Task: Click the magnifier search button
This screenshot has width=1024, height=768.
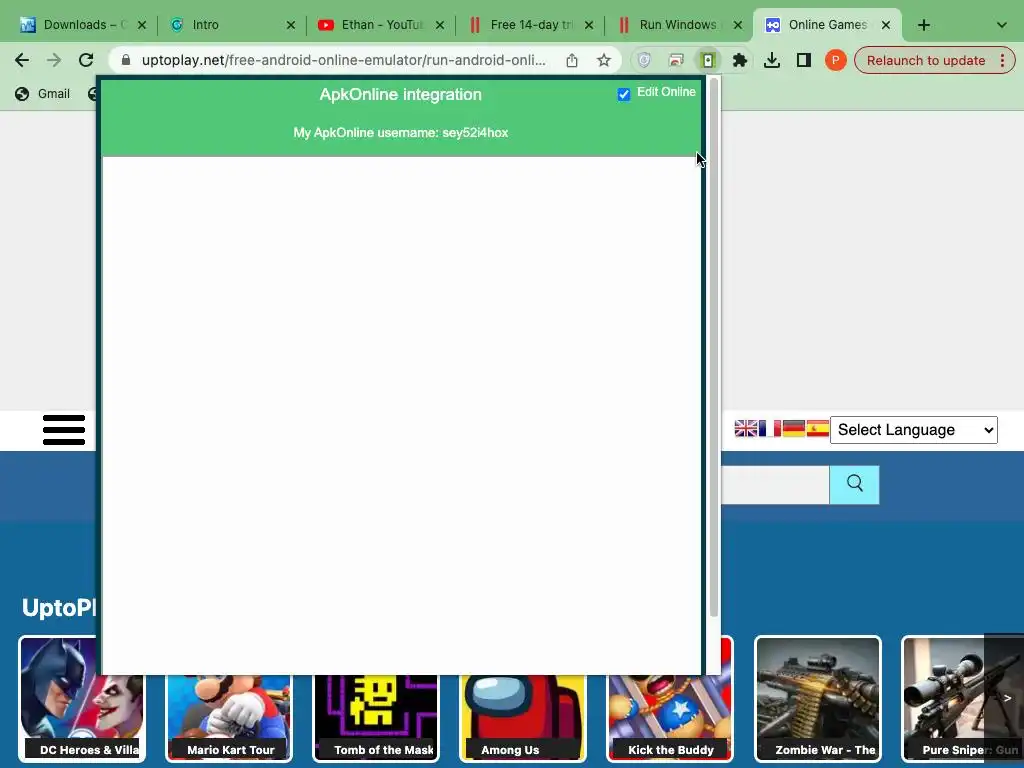Action: 854,485
